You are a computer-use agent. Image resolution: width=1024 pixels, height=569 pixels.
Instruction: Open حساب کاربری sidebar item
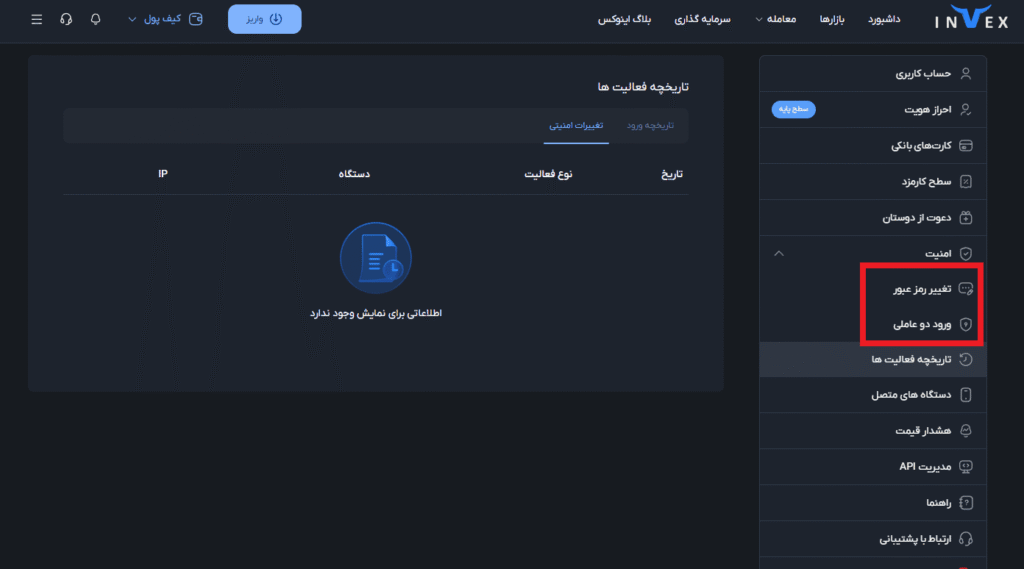872,73
